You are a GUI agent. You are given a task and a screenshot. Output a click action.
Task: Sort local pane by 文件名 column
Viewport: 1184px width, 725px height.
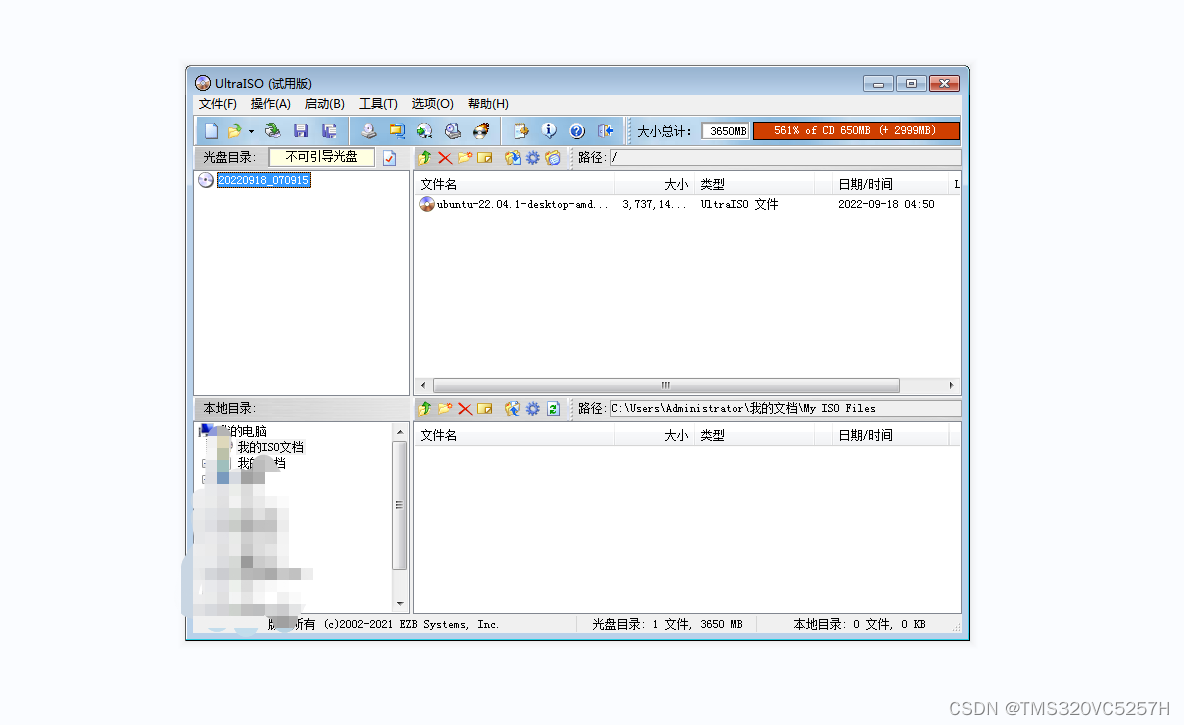point(515,435)
